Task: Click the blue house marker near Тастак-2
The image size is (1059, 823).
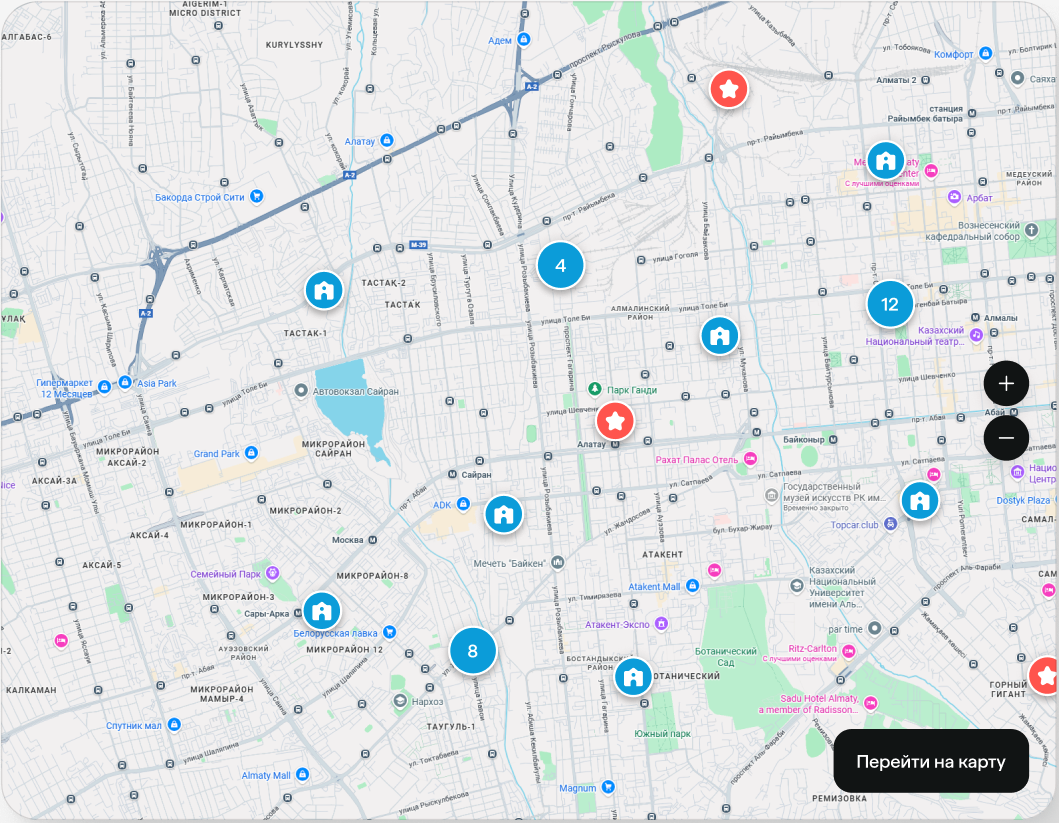Action: [324, 291]
